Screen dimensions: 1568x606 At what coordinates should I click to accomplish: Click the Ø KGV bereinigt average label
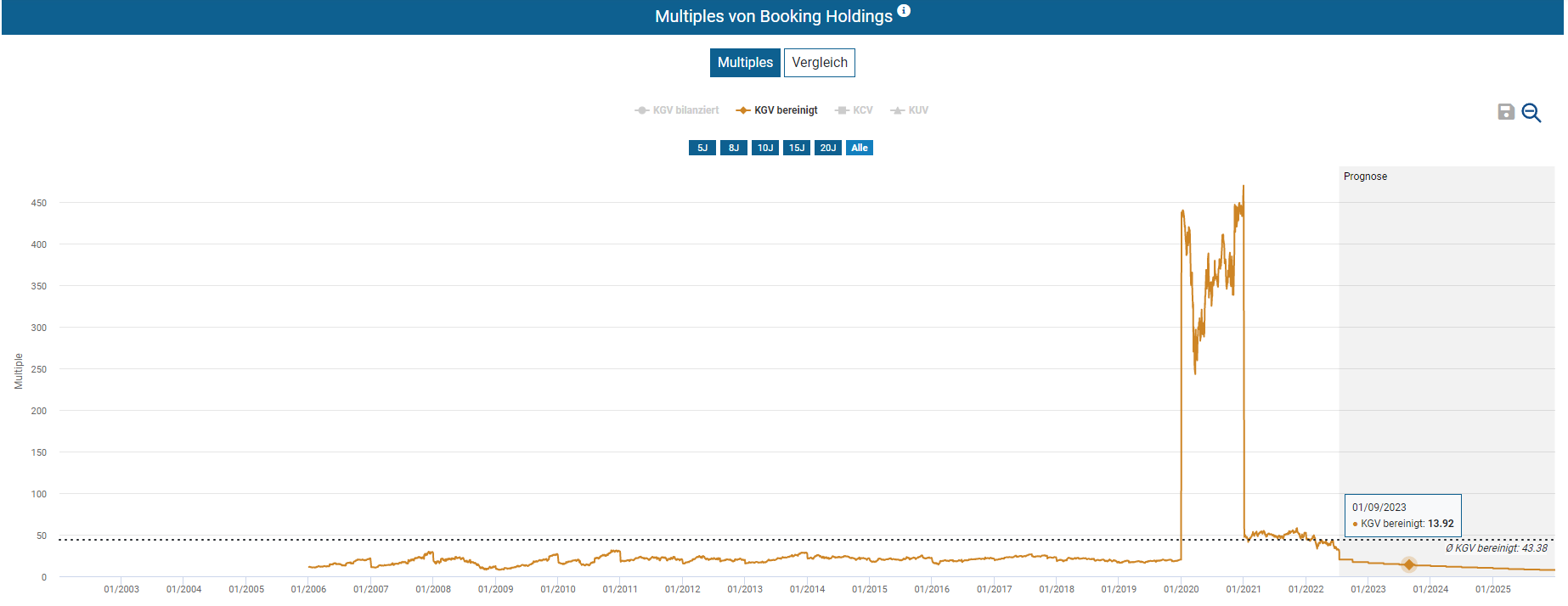[x=1496, y=548]
